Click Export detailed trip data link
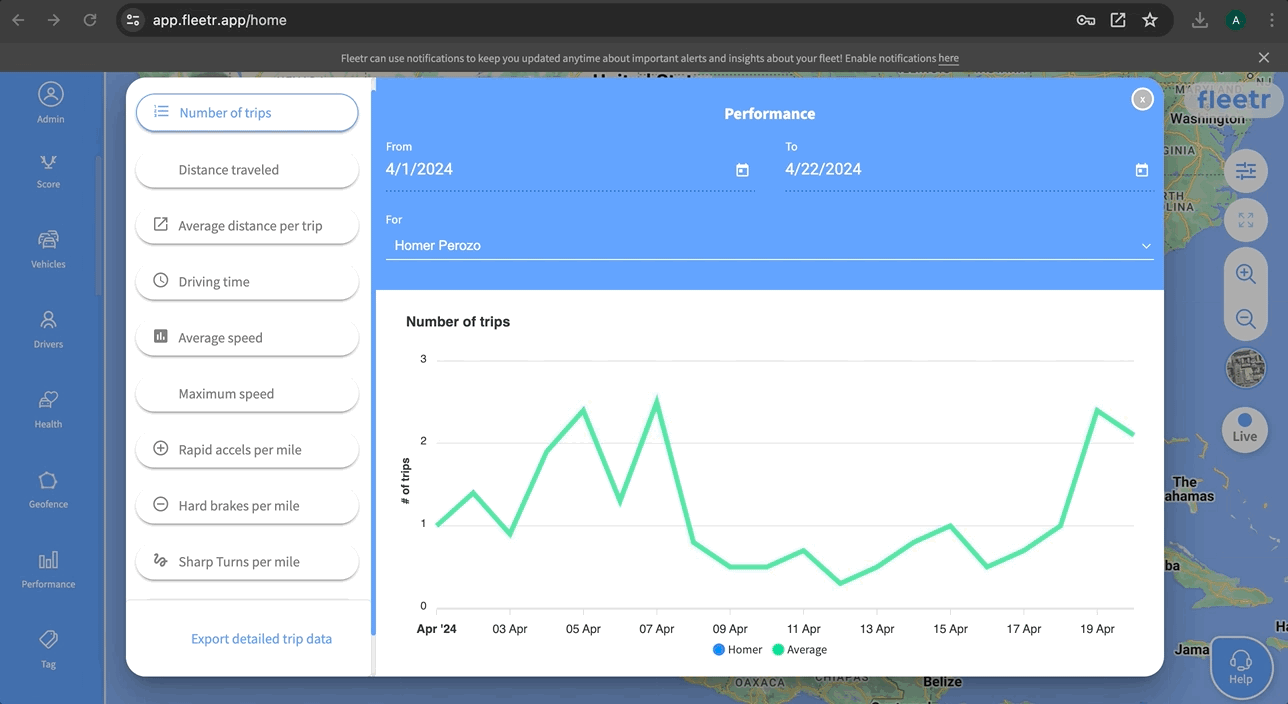Image resolution: width=1288 pixels, height=704 pixels. pyautogui.click(x=261, y=639)
